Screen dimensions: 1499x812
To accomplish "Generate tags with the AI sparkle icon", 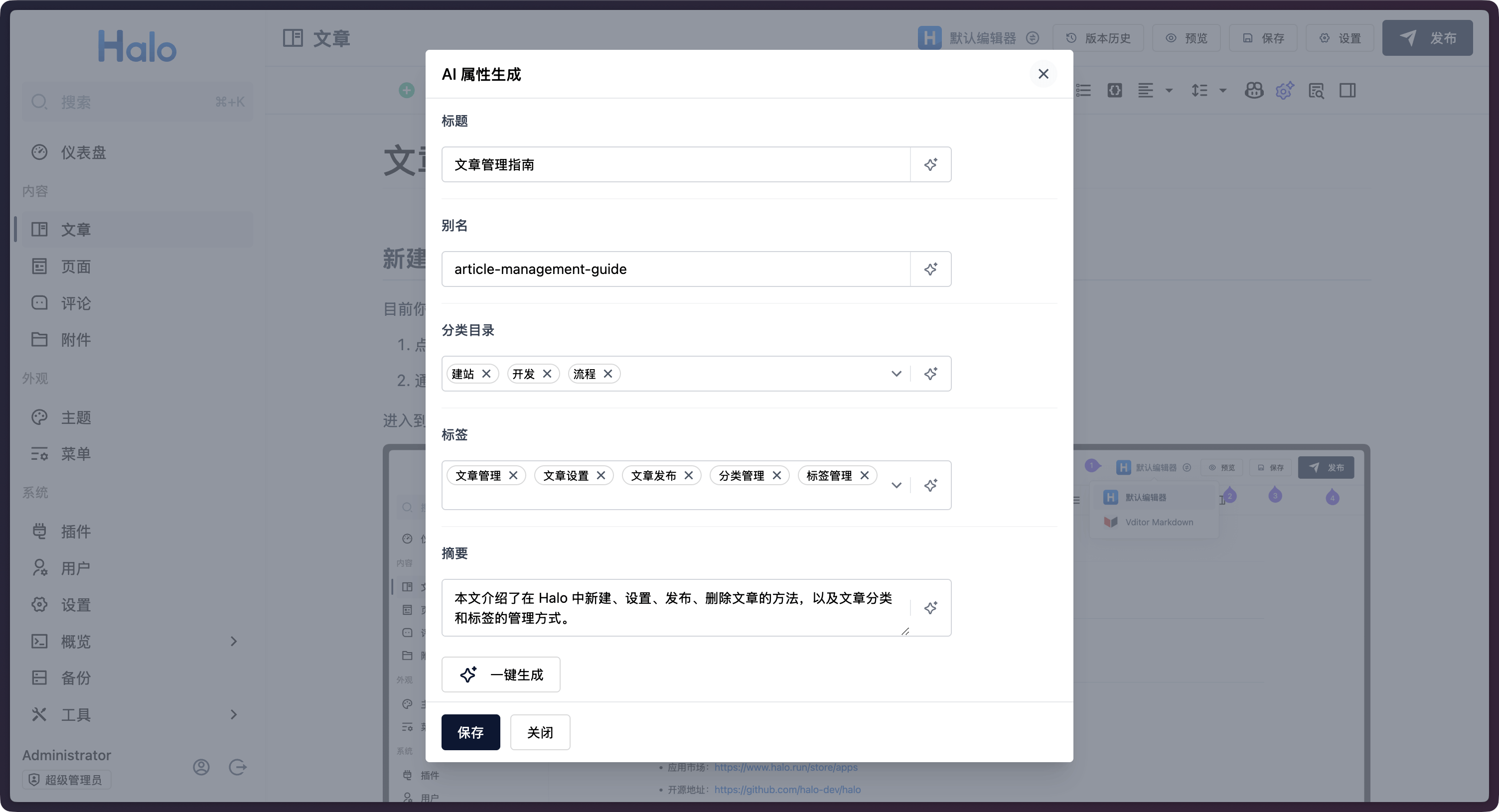I will click(930, 485).
